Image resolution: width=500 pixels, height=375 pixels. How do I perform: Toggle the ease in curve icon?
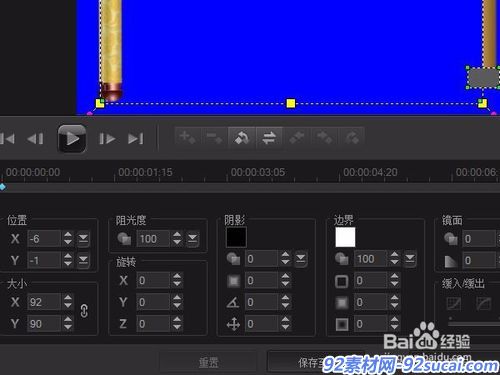(453, 304)
